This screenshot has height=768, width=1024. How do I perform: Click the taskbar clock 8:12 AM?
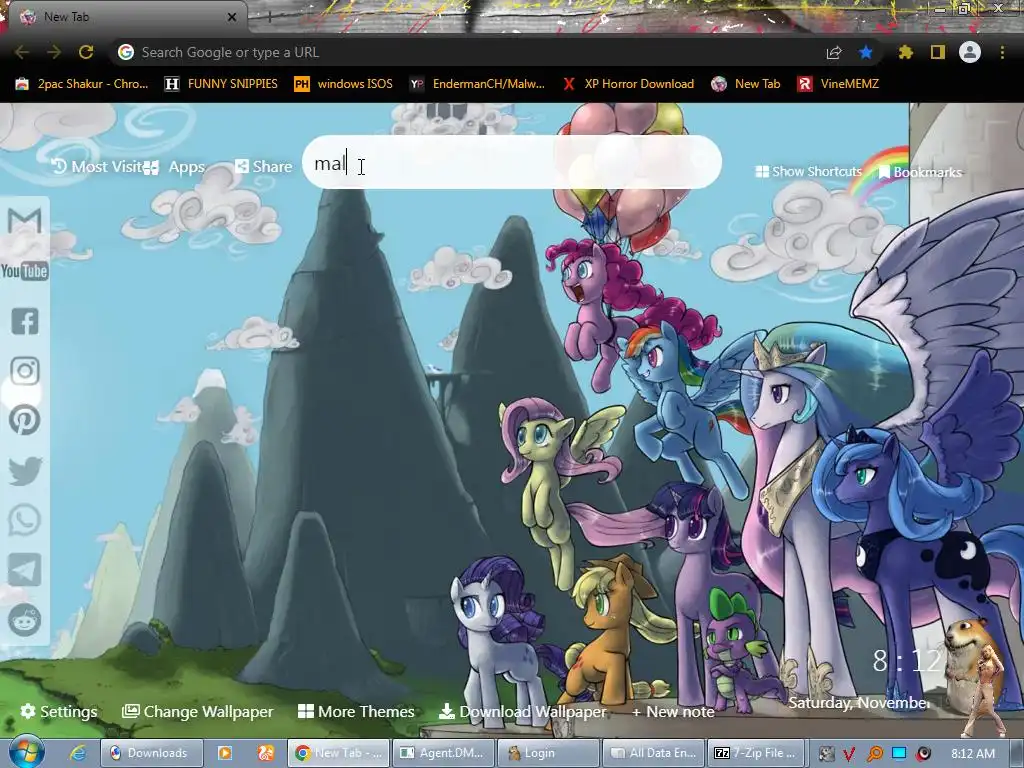click(x=972, y=754)
